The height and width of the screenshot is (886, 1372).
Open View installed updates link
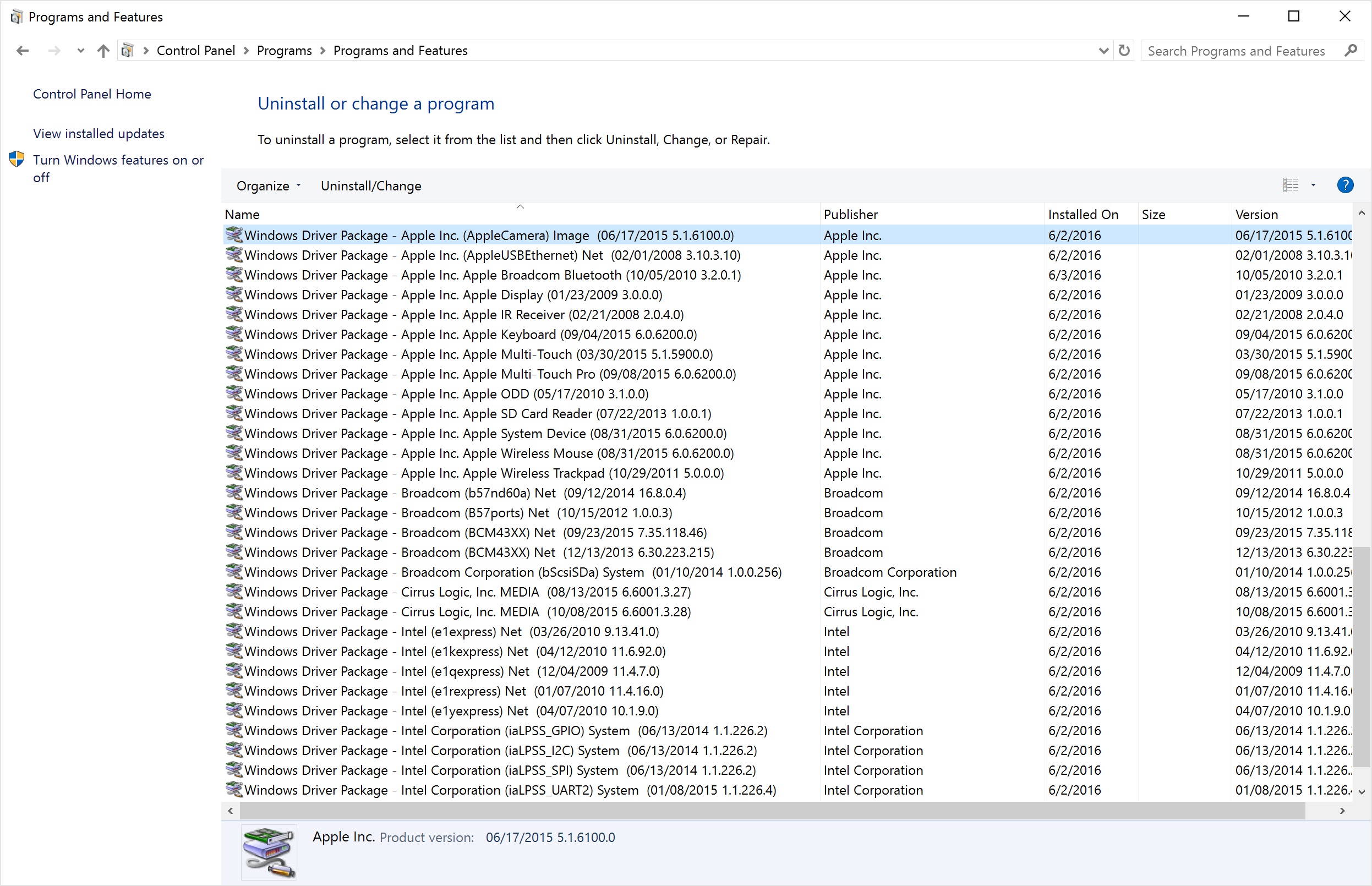(x=99, y=133)
